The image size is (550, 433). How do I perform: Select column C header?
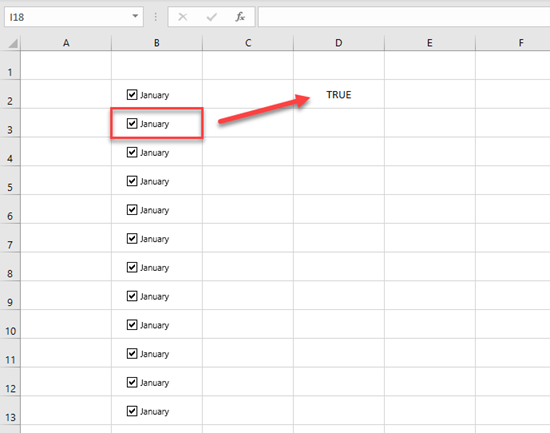pyautogui.click(x=248, y=43)
